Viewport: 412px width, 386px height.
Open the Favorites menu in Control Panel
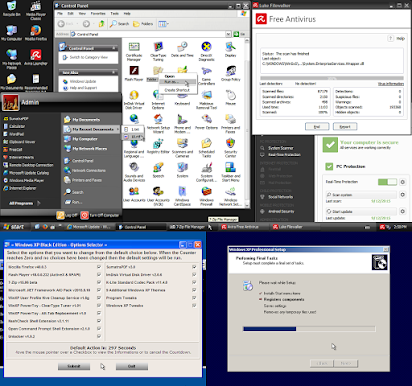98,14
